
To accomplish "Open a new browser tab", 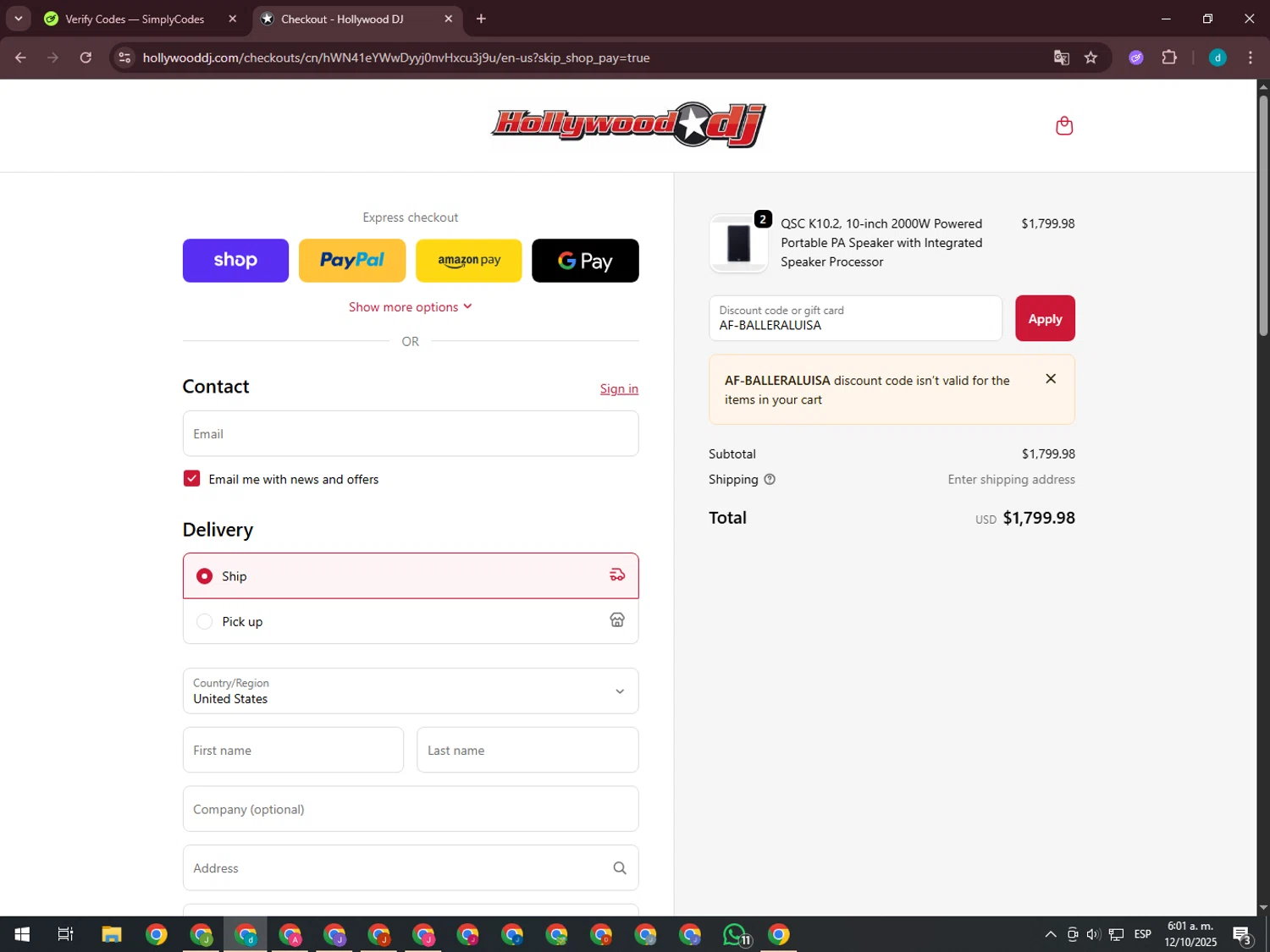I will [x=481, y=19].
